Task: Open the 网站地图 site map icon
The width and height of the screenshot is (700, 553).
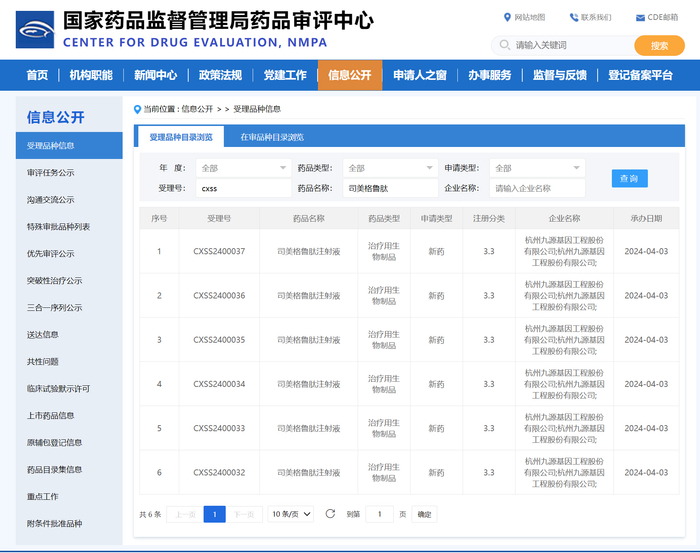Action: 507,17
